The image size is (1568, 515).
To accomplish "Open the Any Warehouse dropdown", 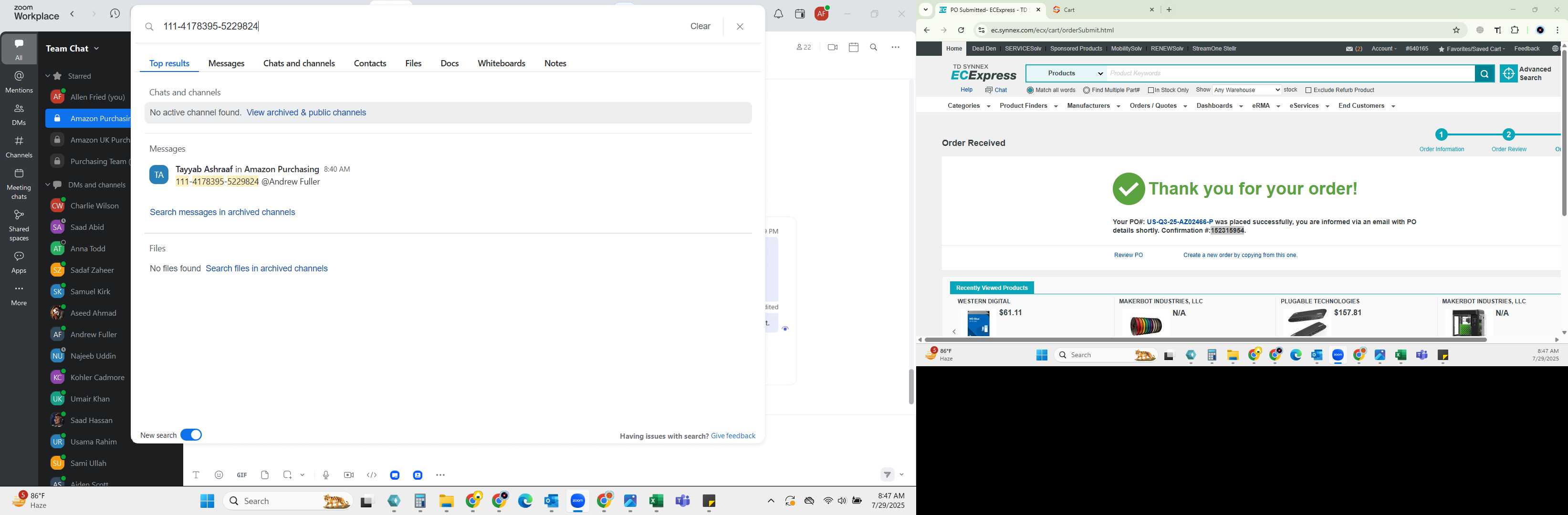I will click(x=1246, y=90).
